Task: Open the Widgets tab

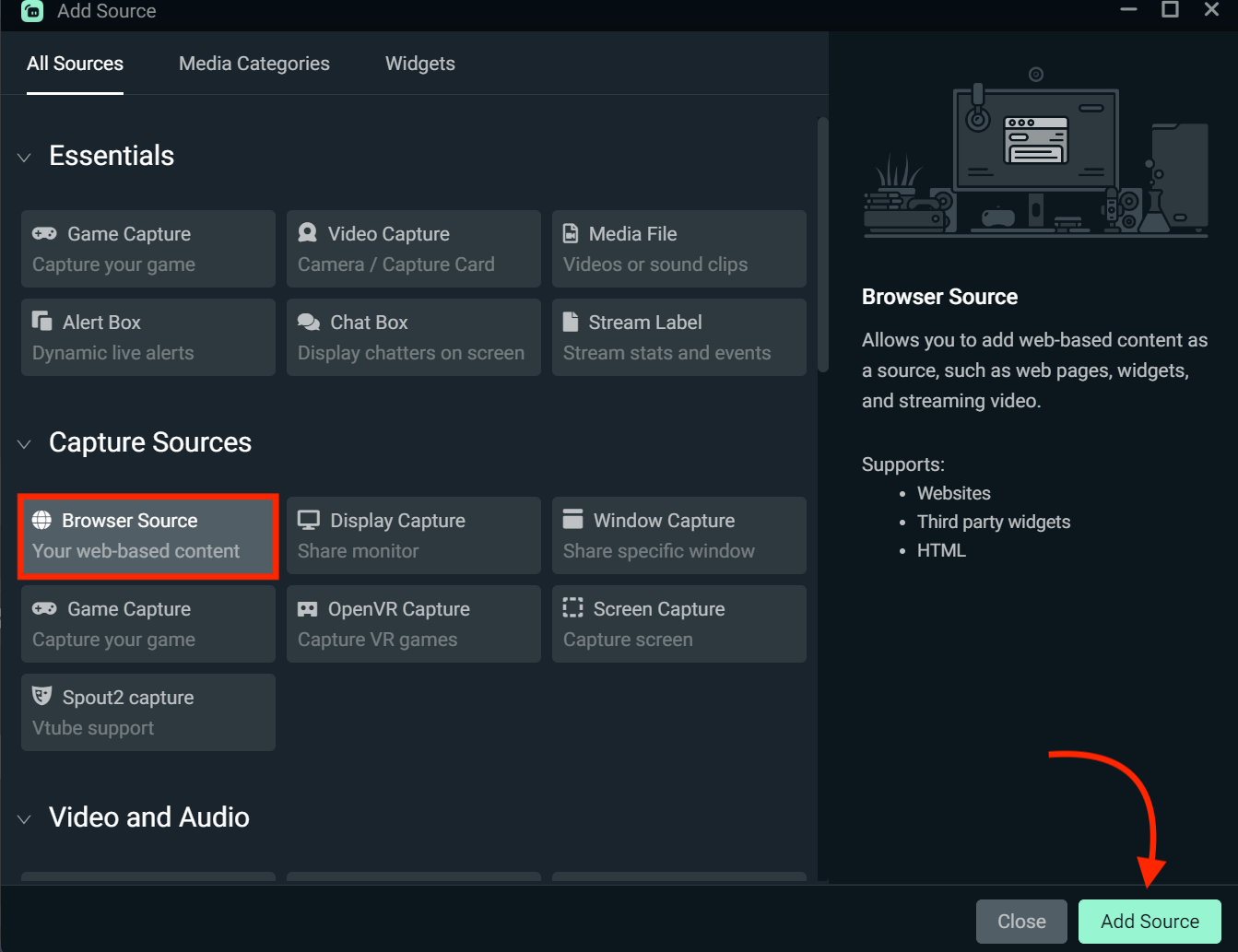Action: coord(420,63)
